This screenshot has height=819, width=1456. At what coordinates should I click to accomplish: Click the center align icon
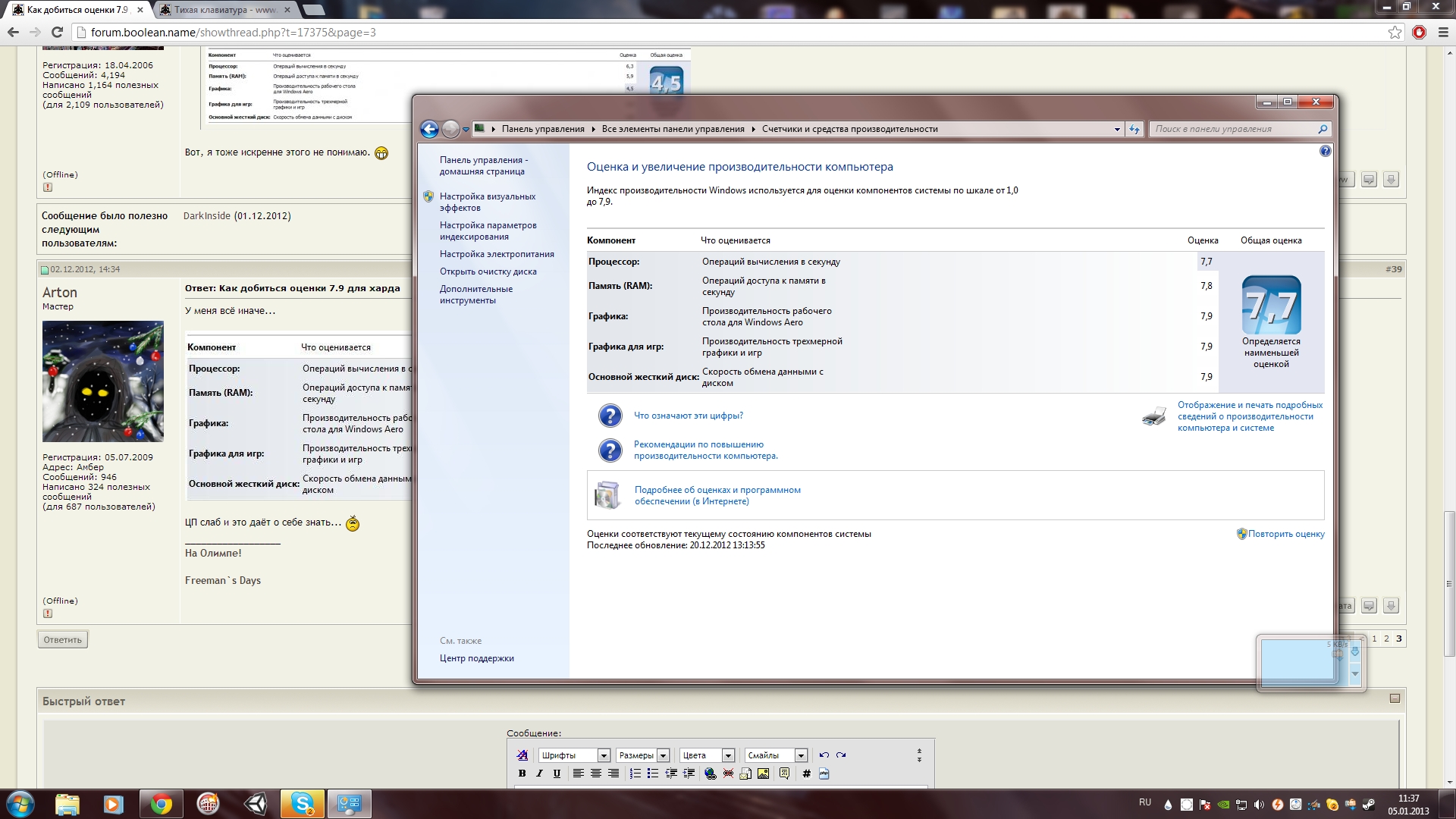click(x=596, y=773)
